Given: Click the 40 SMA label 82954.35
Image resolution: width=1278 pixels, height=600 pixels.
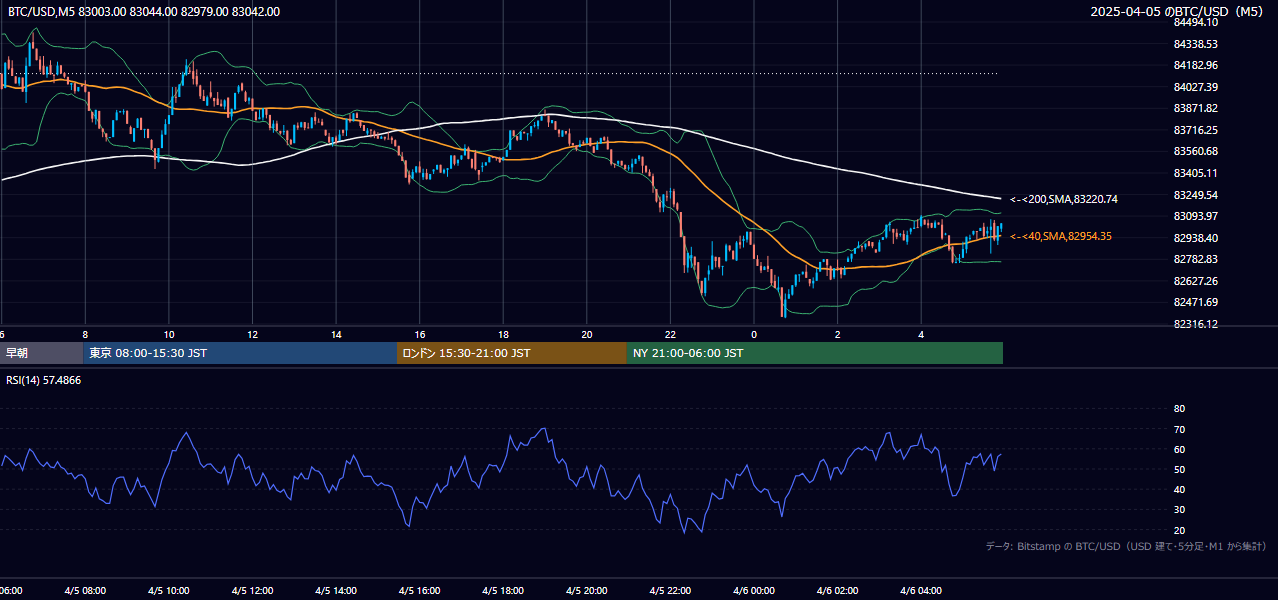Looking at the screenshot, I should coord(1061,237).
